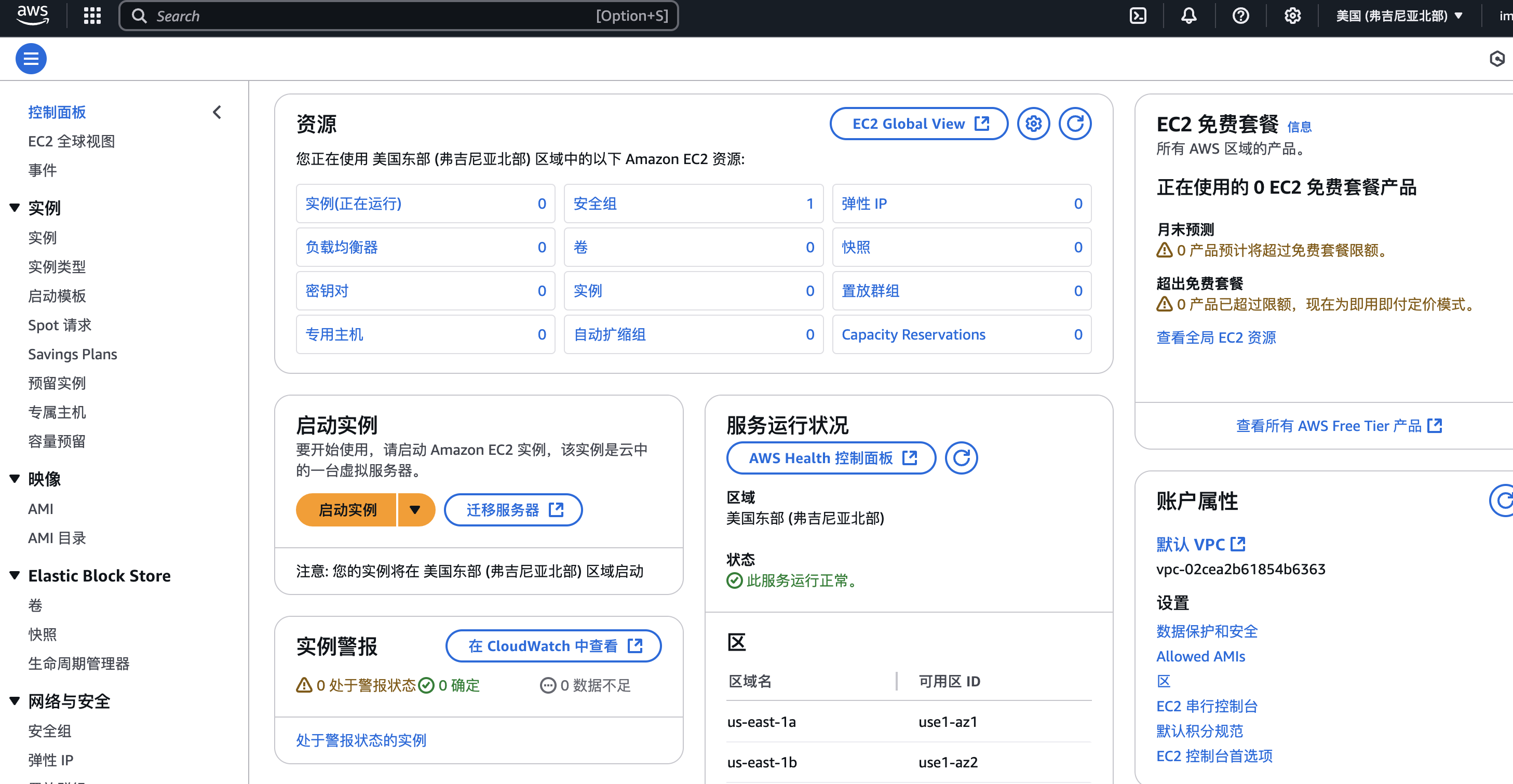
Task: Open the help question mark menu
Action: [1240, 16]
